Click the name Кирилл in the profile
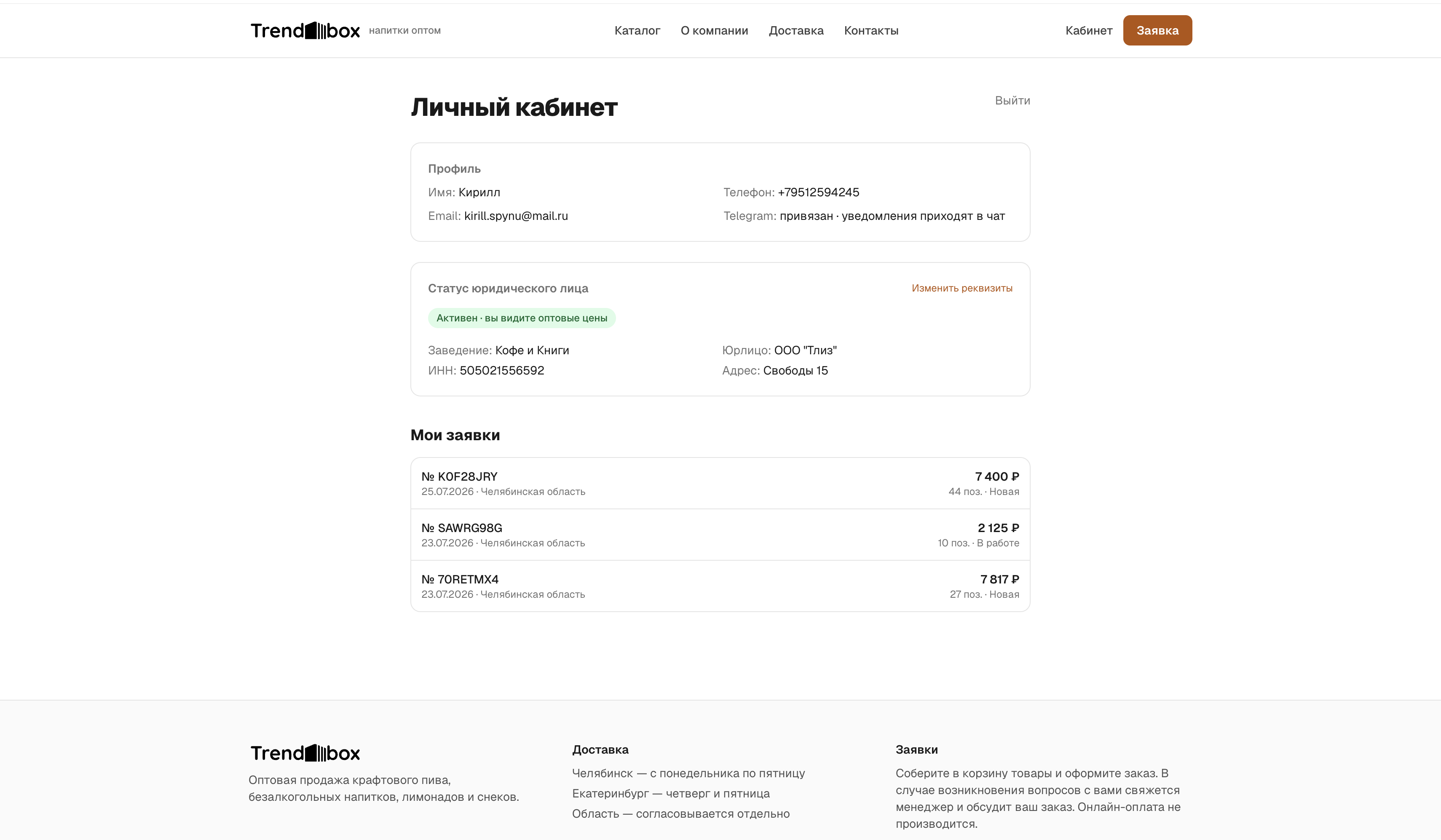This screenshot has width=1441, height=840. coord(479,192)
